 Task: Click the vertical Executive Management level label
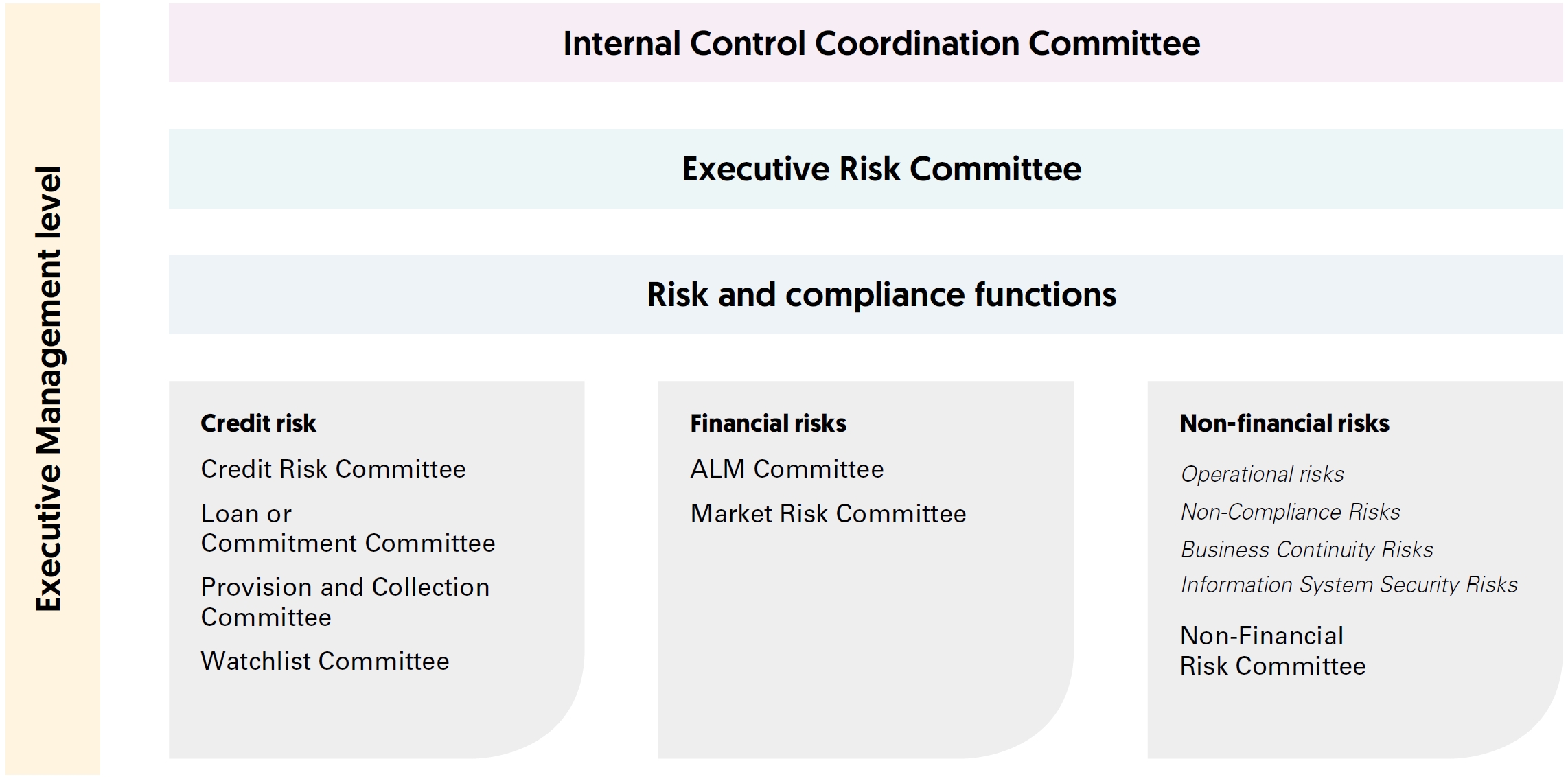coord(49,388)
